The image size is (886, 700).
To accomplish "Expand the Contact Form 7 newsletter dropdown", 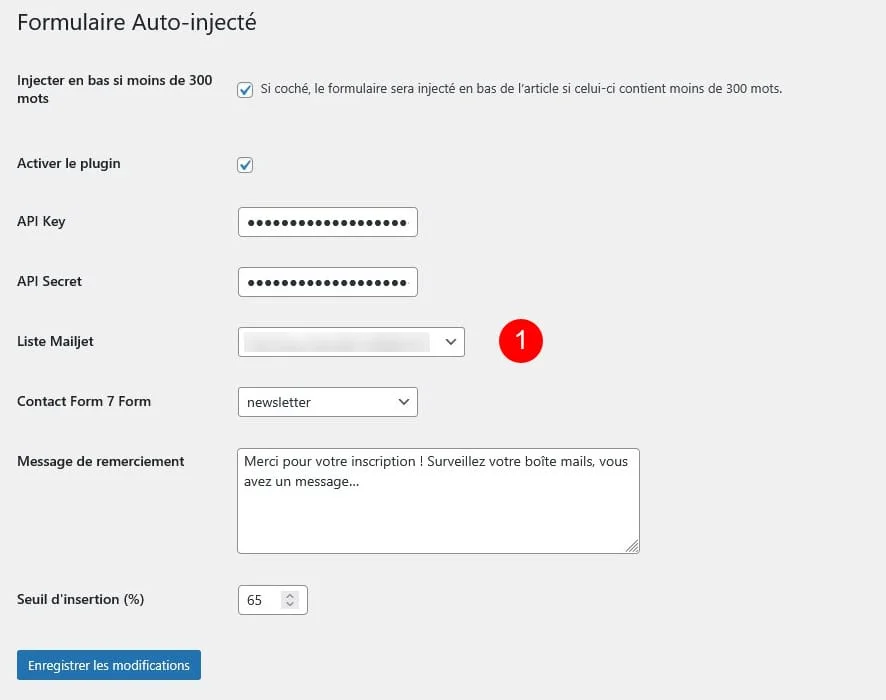I will point(327,402).
